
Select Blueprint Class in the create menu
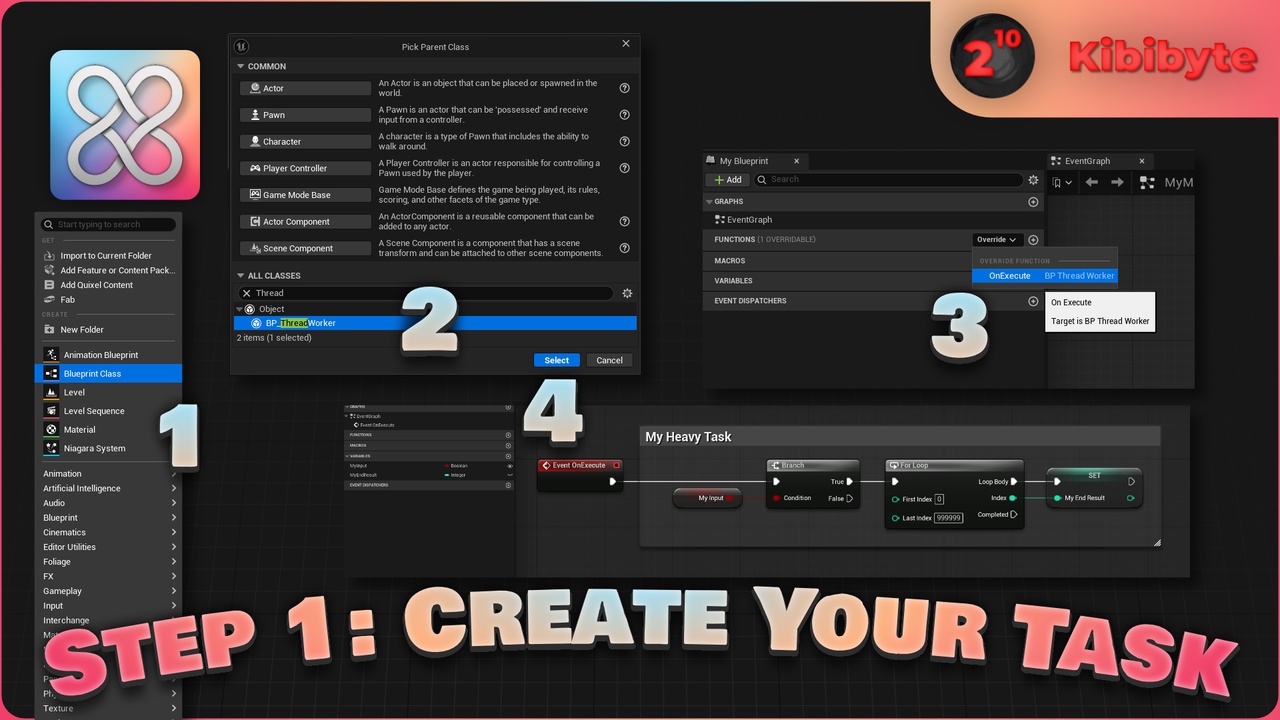tap(108, 373)
